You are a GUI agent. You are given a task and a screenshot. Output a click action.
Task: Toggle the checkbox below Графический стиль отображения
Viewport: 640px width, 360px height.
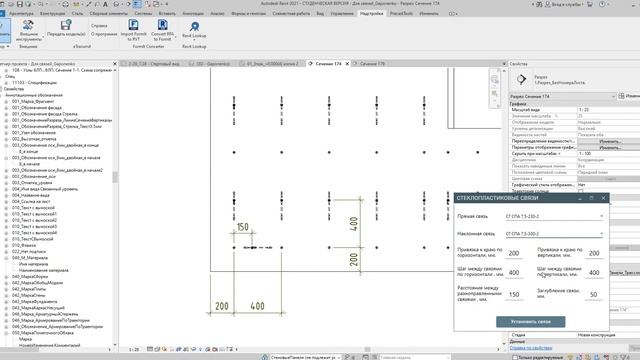580,191
